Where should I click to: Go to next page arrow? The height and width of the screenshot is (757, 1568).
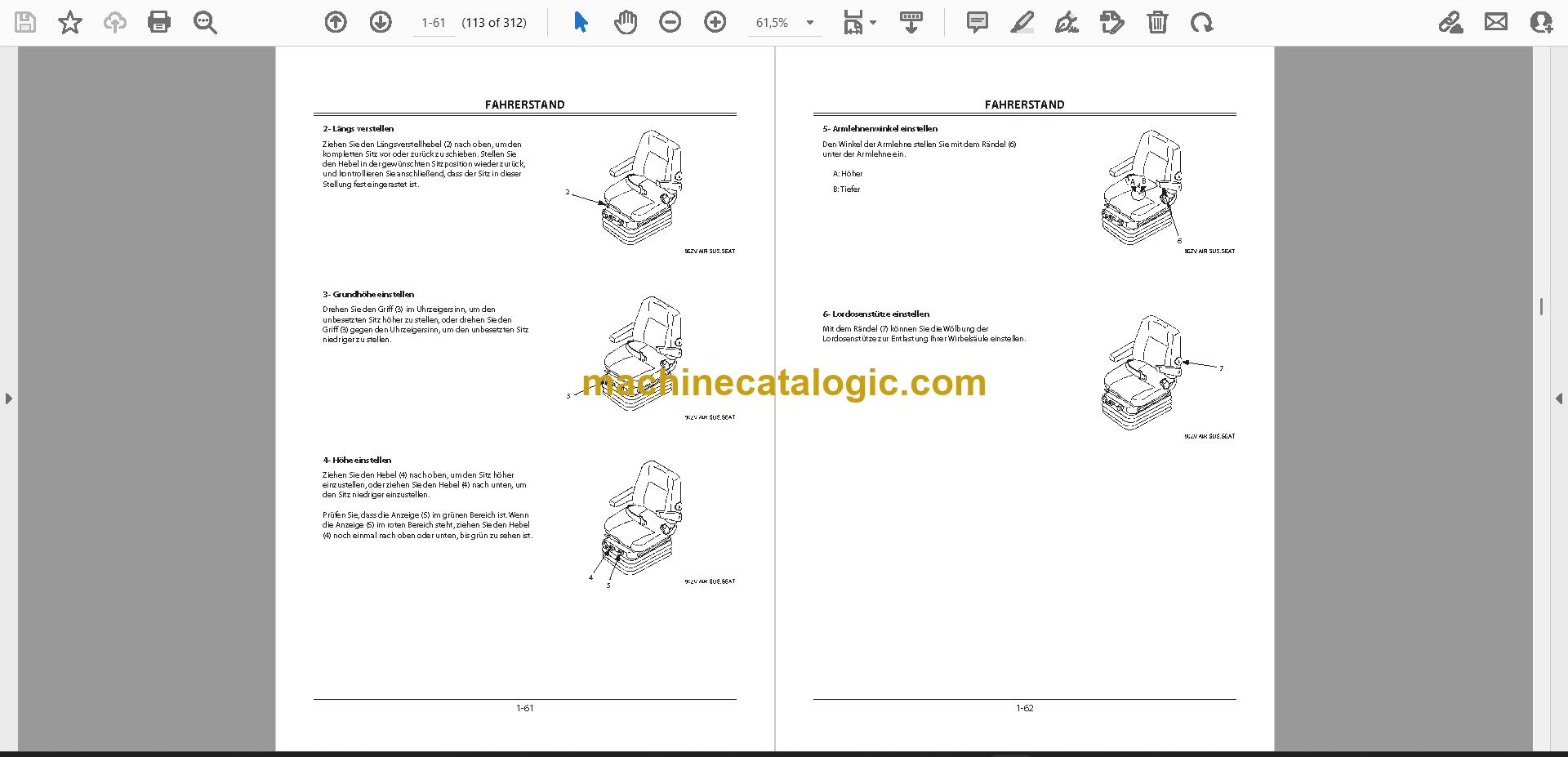tap(381, 22)
